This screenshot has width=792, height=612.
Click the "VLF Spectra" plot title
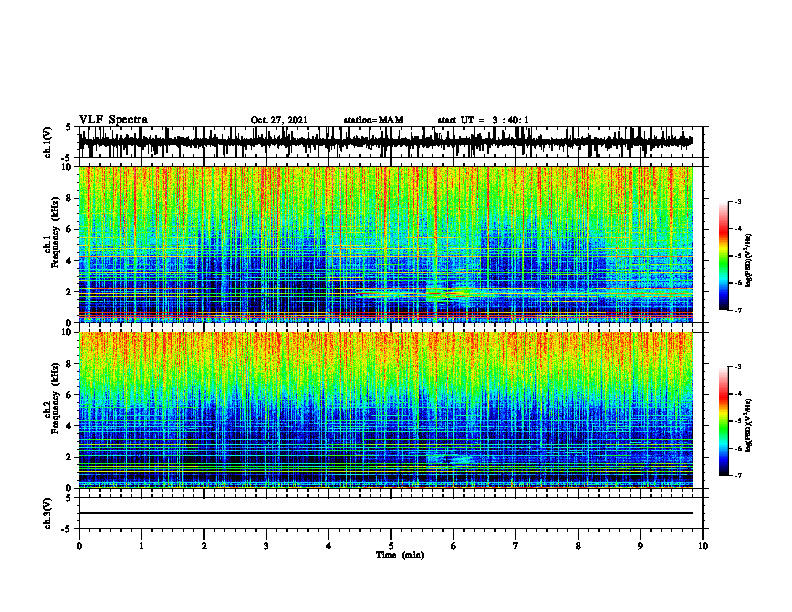(113, 120)
